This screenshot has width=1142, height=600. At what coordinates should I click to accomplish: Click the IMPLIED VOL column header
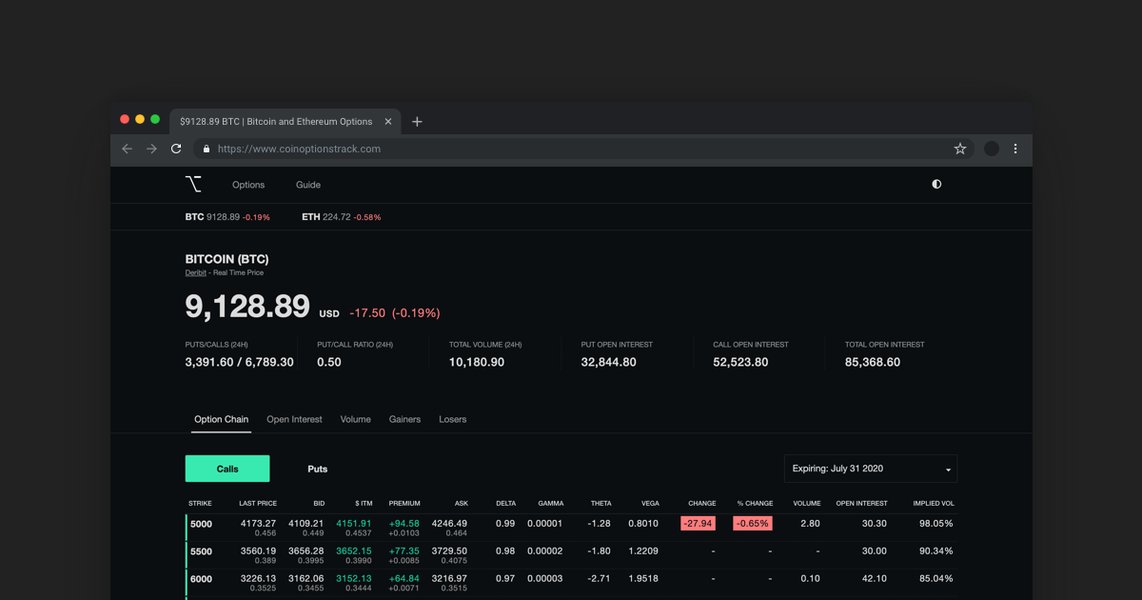point(934,503)
